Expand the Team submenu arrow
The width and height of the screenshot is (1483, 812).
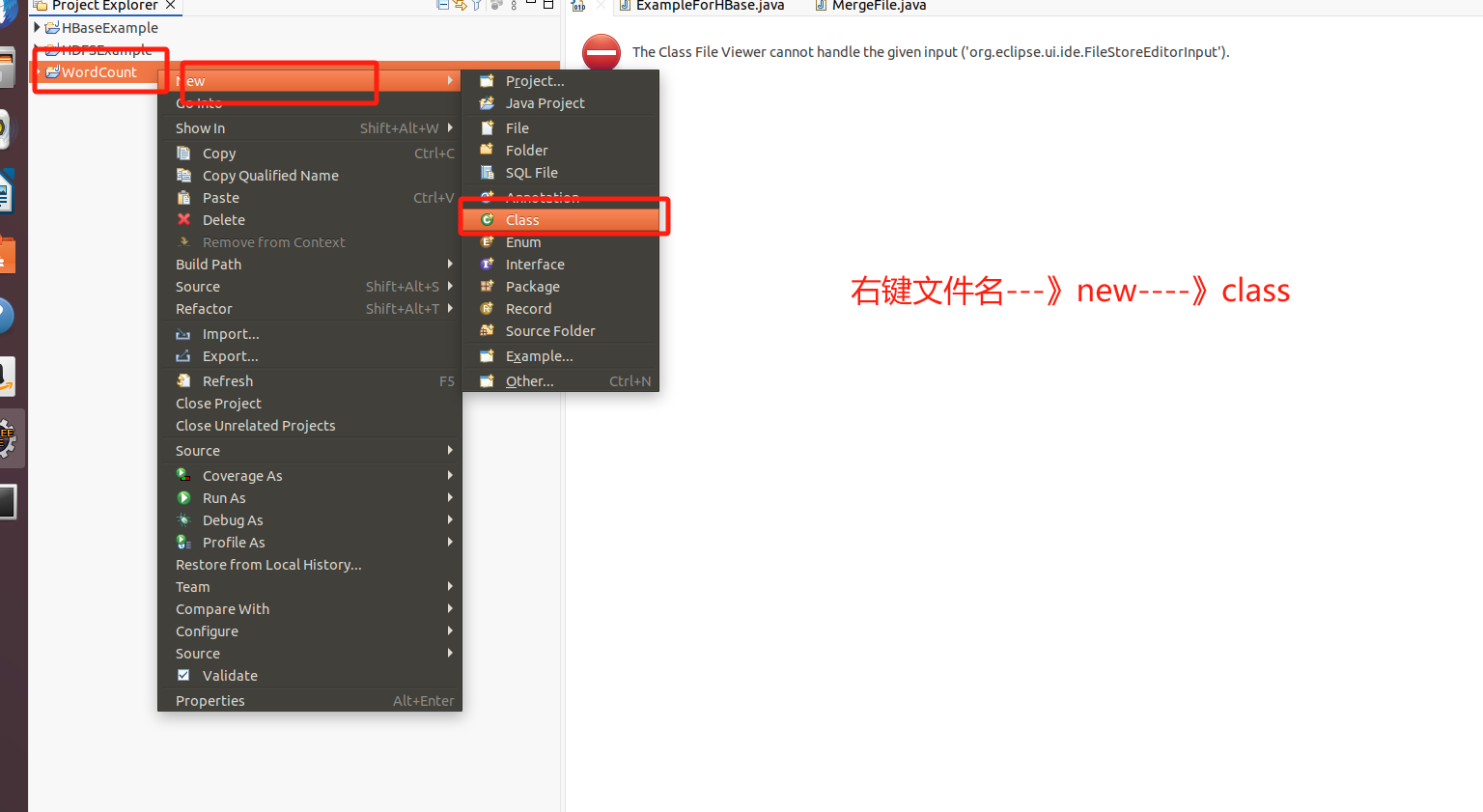click(450, 586)
